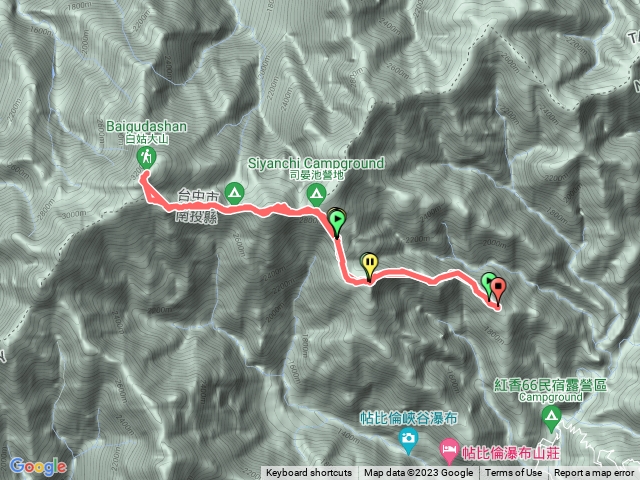This screenshot has width=640, height=480.
Task: Click the pink 帖比倫瀑布山莊 lodging icon
Action: (449, 450)
